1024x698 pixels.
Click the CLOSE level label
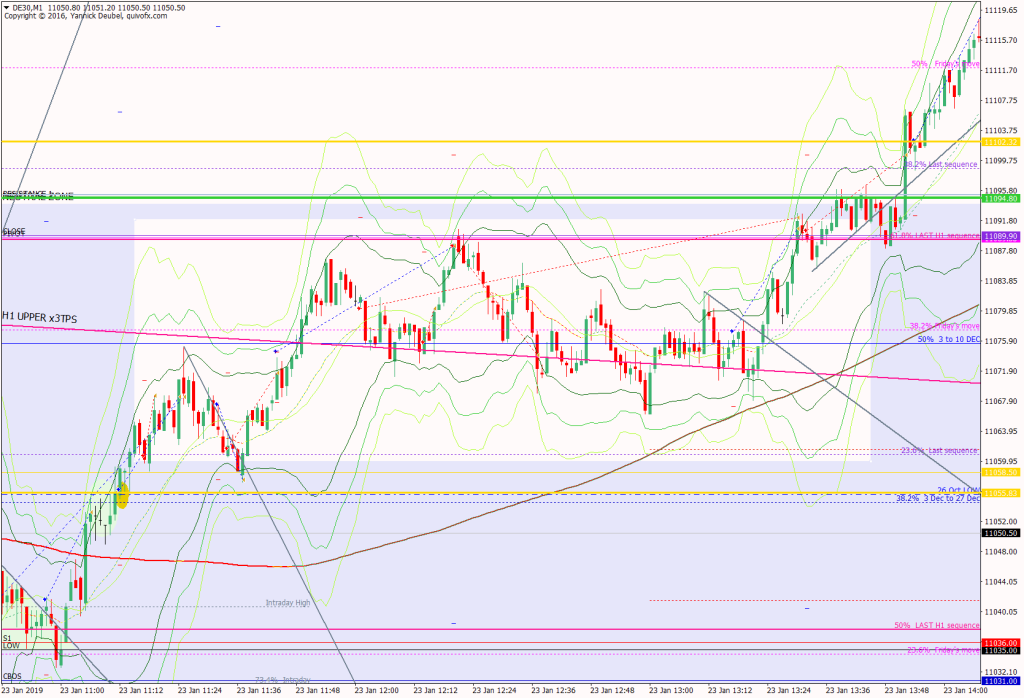point(14,231)
